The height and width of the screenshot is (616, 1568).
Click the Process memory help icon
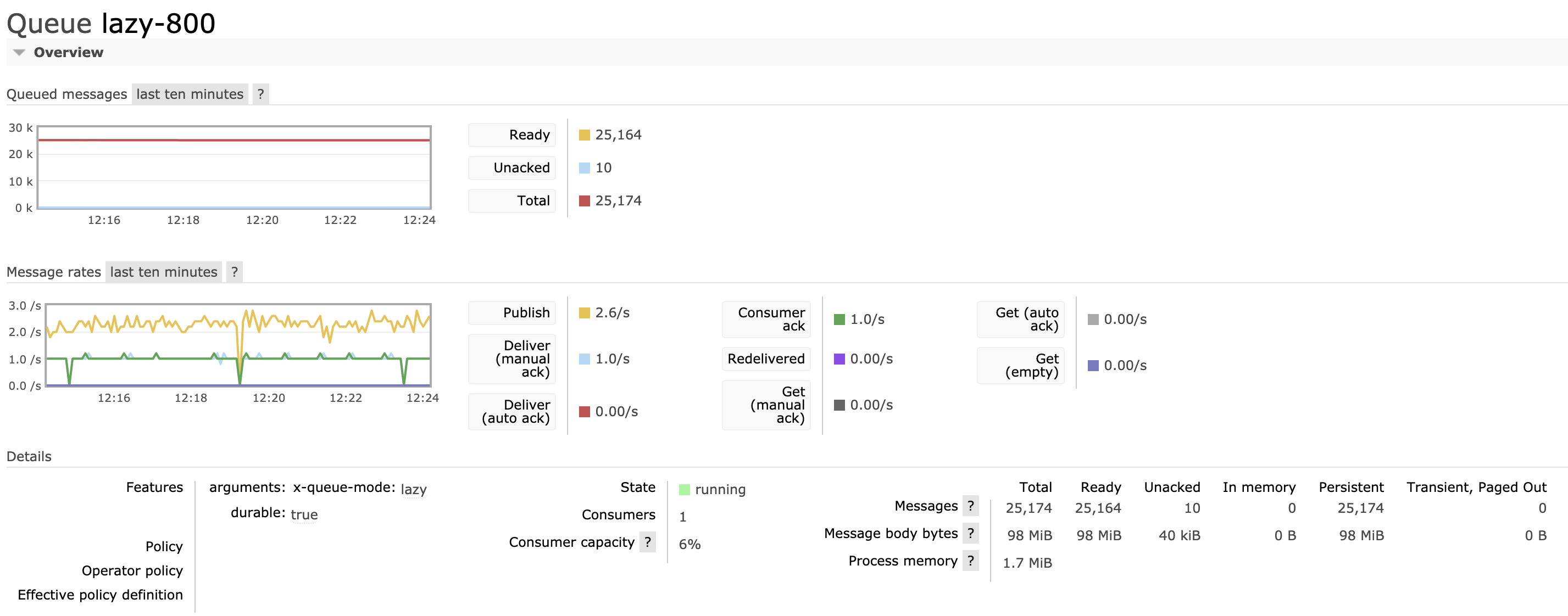970,560
